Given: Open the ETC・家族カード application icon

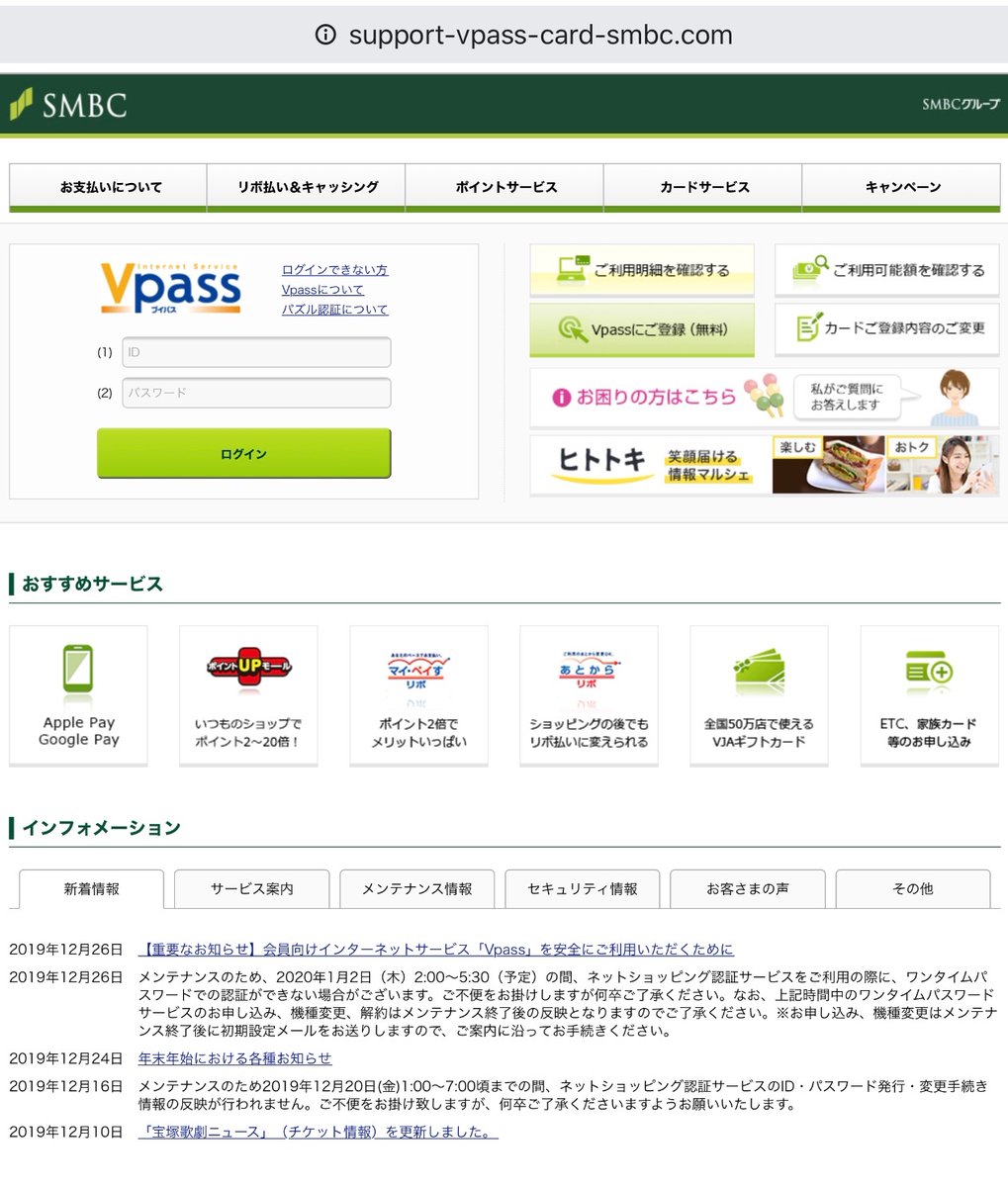Looking at the screenshot, I should [928, 673].
